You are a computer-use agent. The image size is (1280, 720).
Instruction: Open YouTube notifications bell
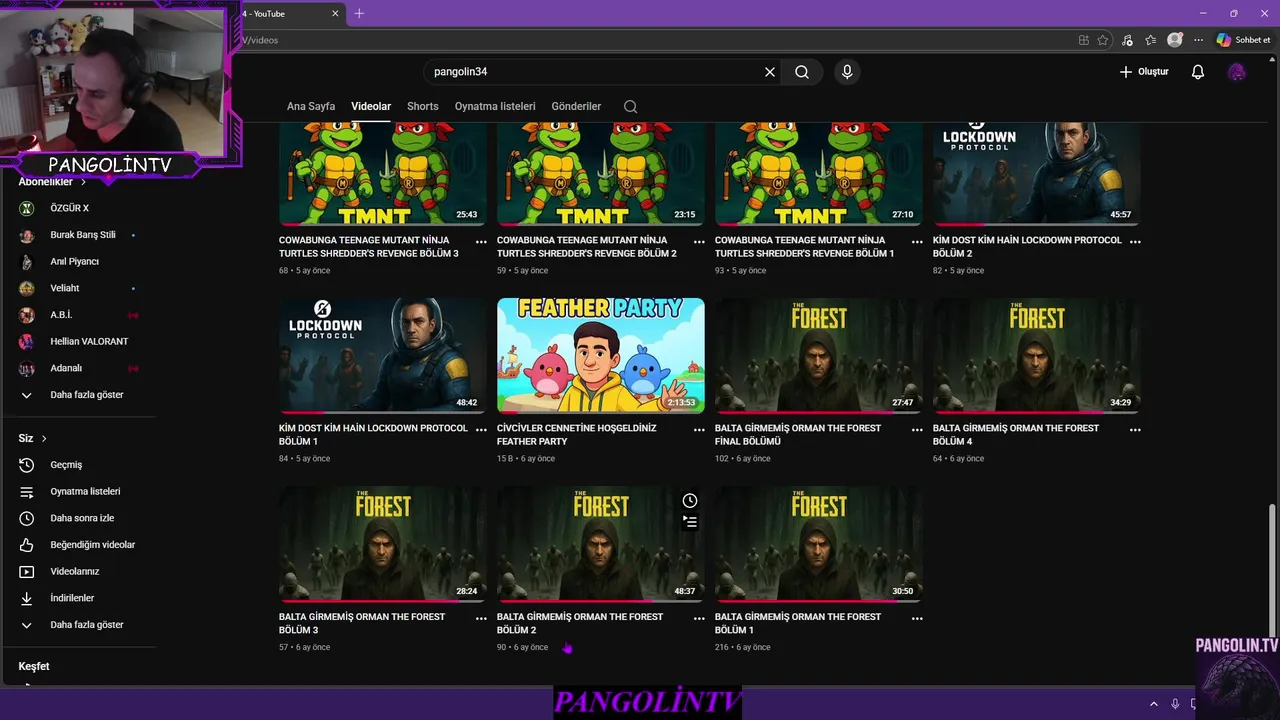1198,72
